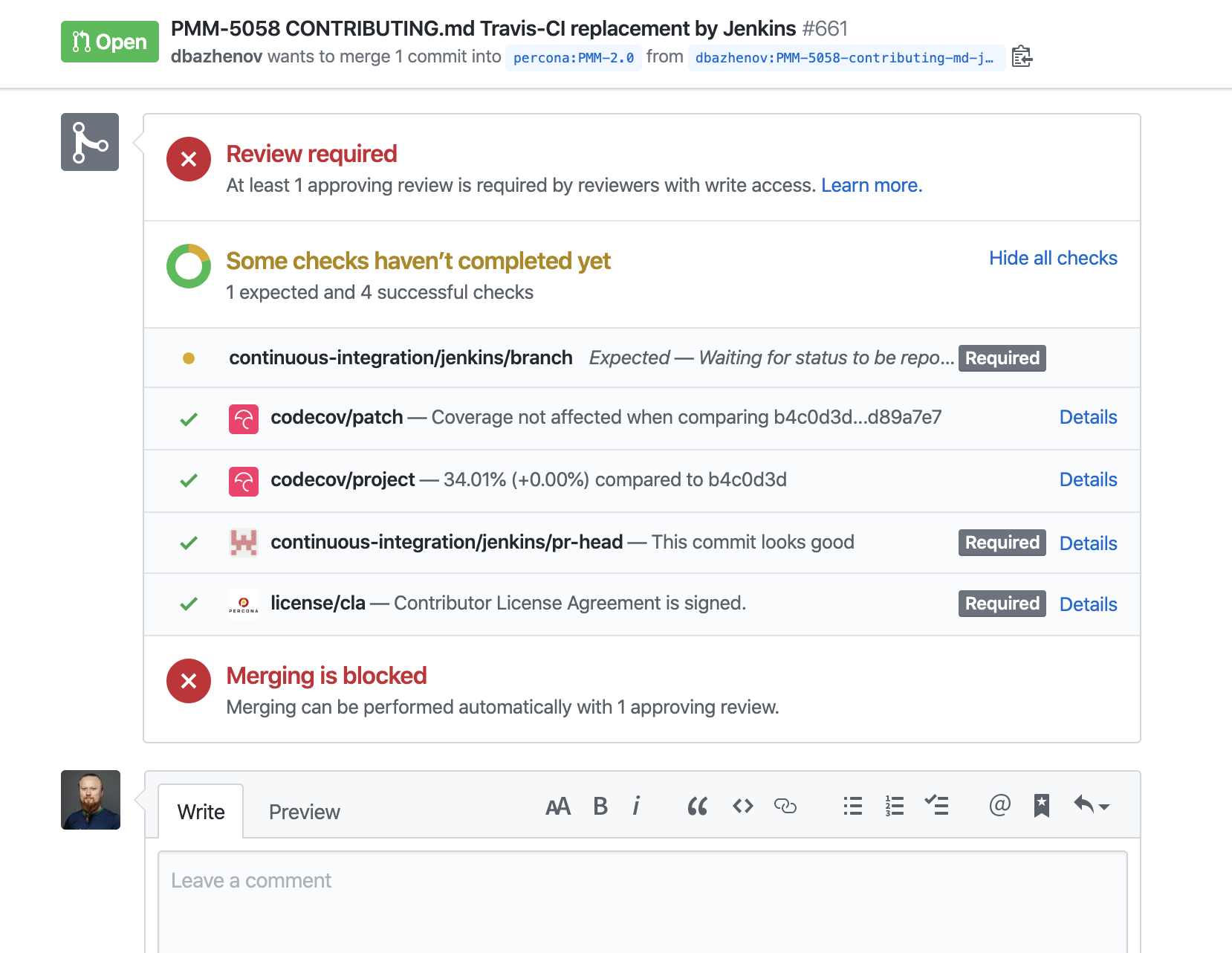Select the Write tab

201,812
